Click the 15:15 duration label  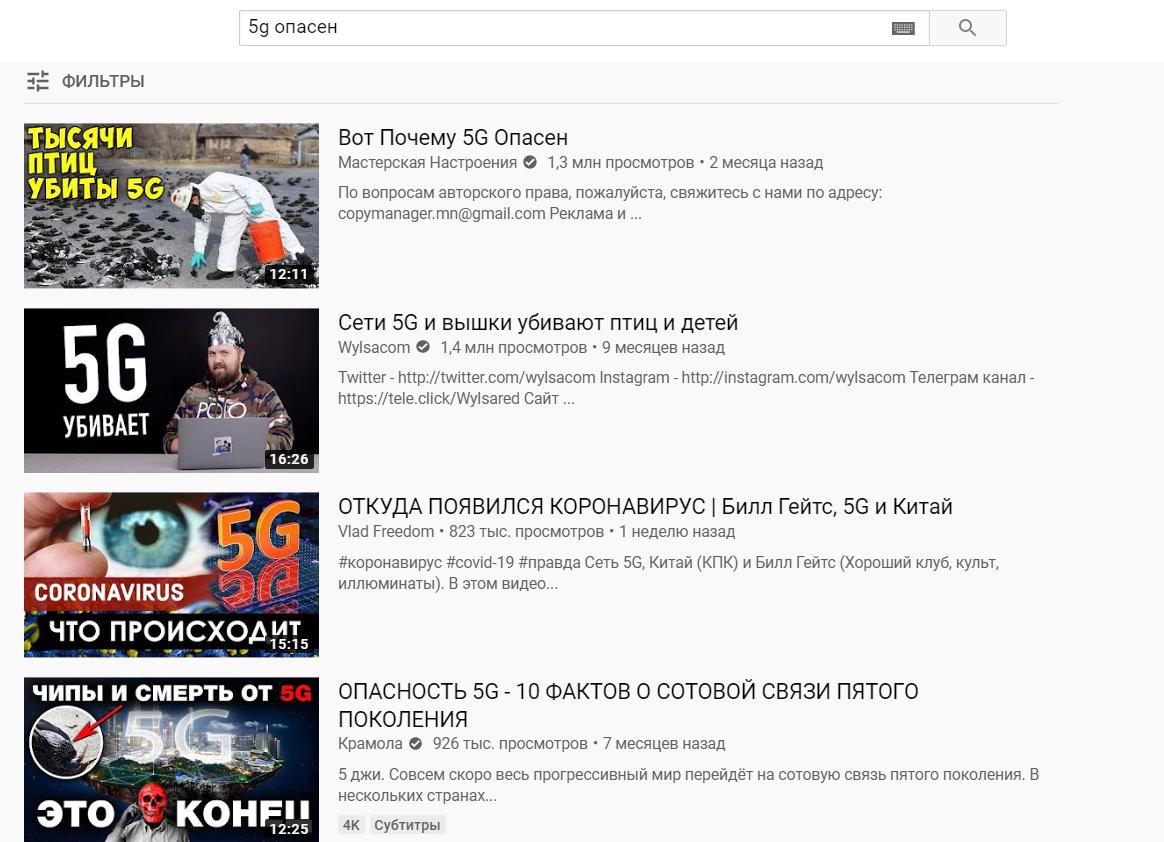point(289,644)
